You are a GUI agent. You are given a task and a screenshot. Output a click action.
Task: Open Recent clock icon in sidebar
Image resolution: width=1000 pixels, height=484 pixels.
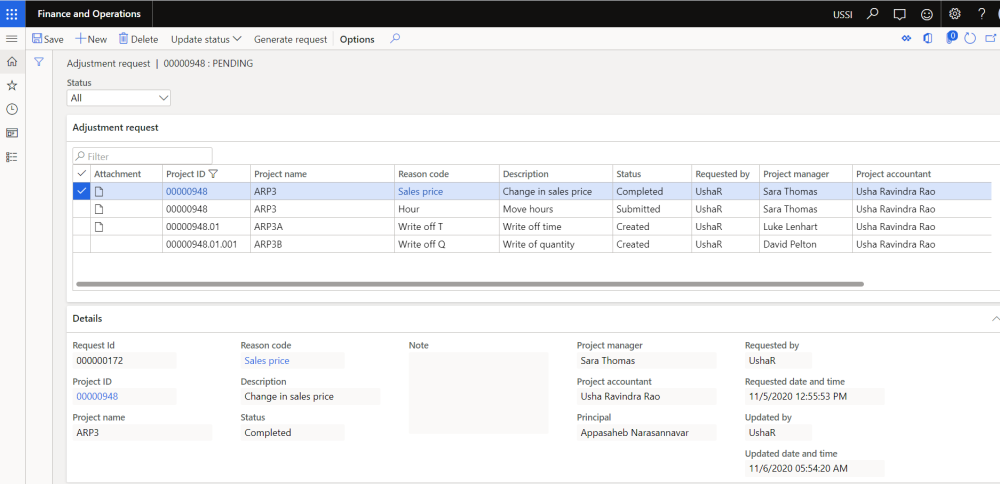point(12,109)
